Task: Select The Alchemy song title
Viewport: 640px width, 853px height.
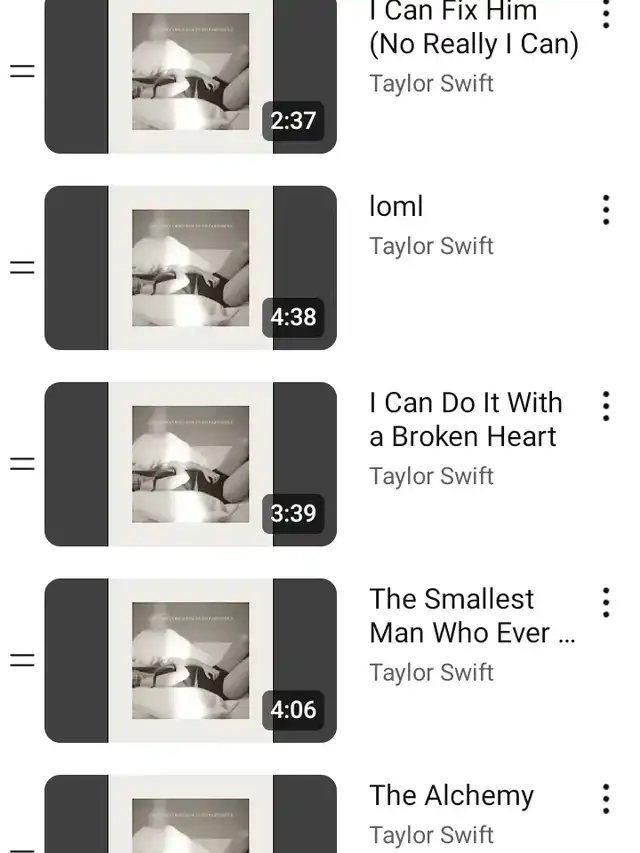Action: pos(452,796)
